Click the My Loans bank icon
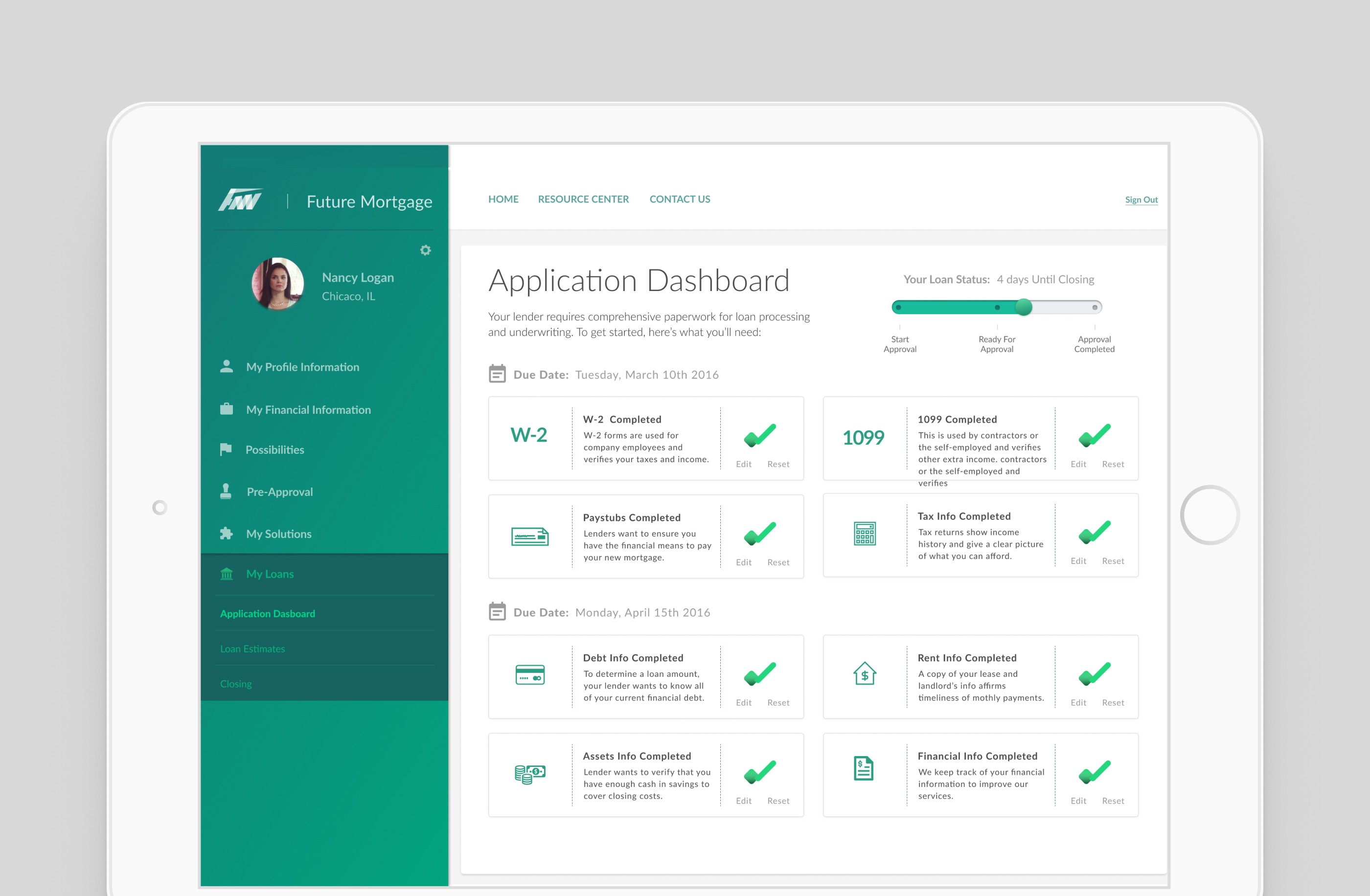This screenshot has height=896, width=1370. pyautogui.click(x=227, y=573)
